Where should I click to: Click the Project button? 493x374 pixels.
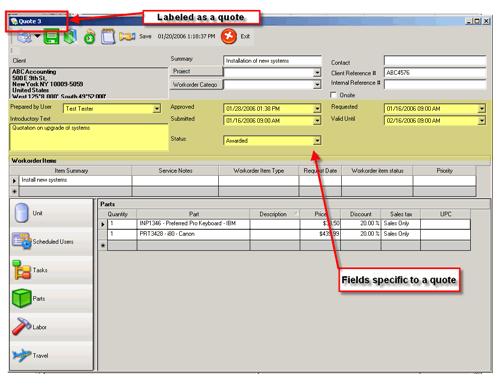tap(196, 71)
